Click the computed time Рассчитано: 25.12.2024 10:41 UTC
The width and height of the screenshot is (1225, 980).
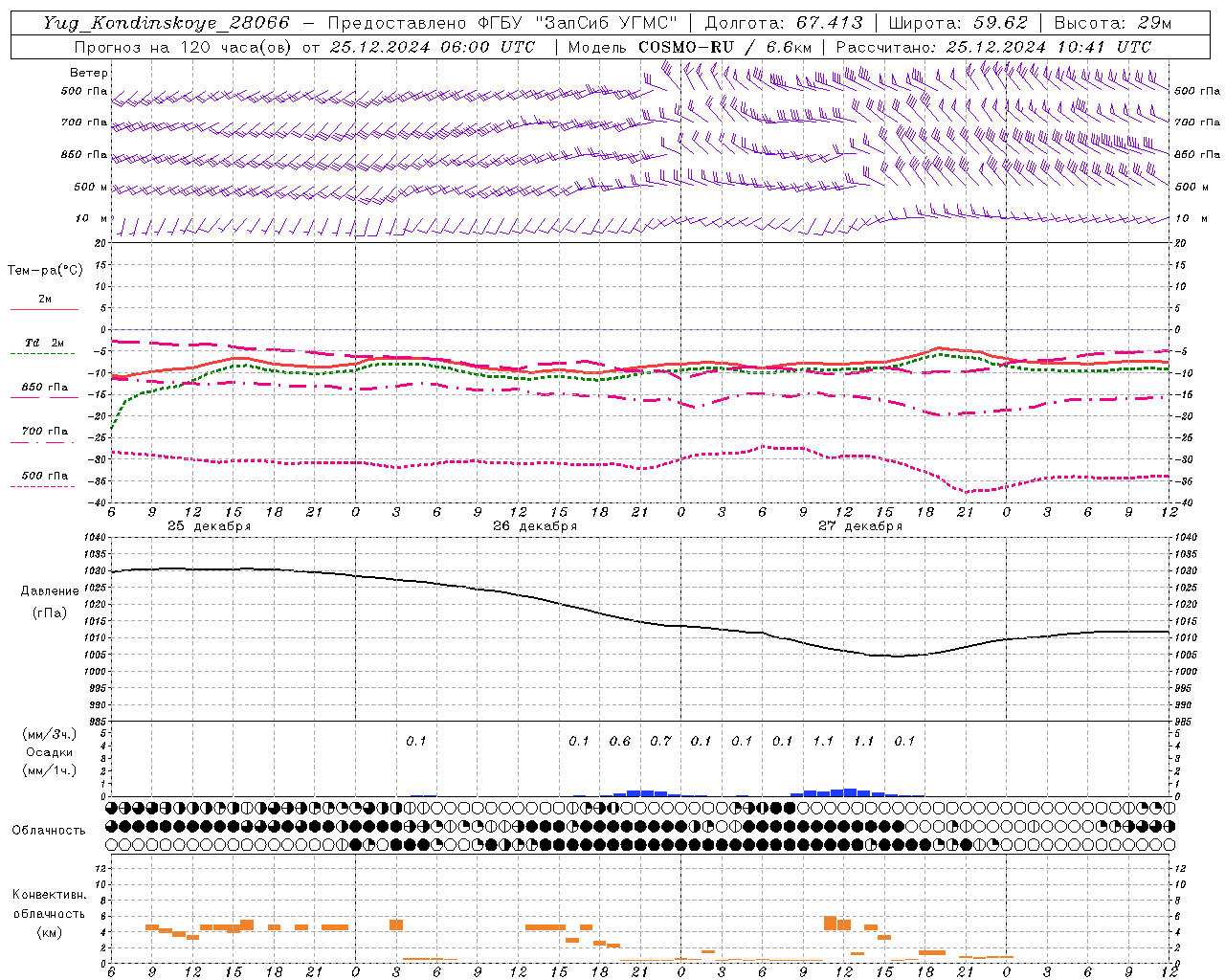click(x=993, y=47)
